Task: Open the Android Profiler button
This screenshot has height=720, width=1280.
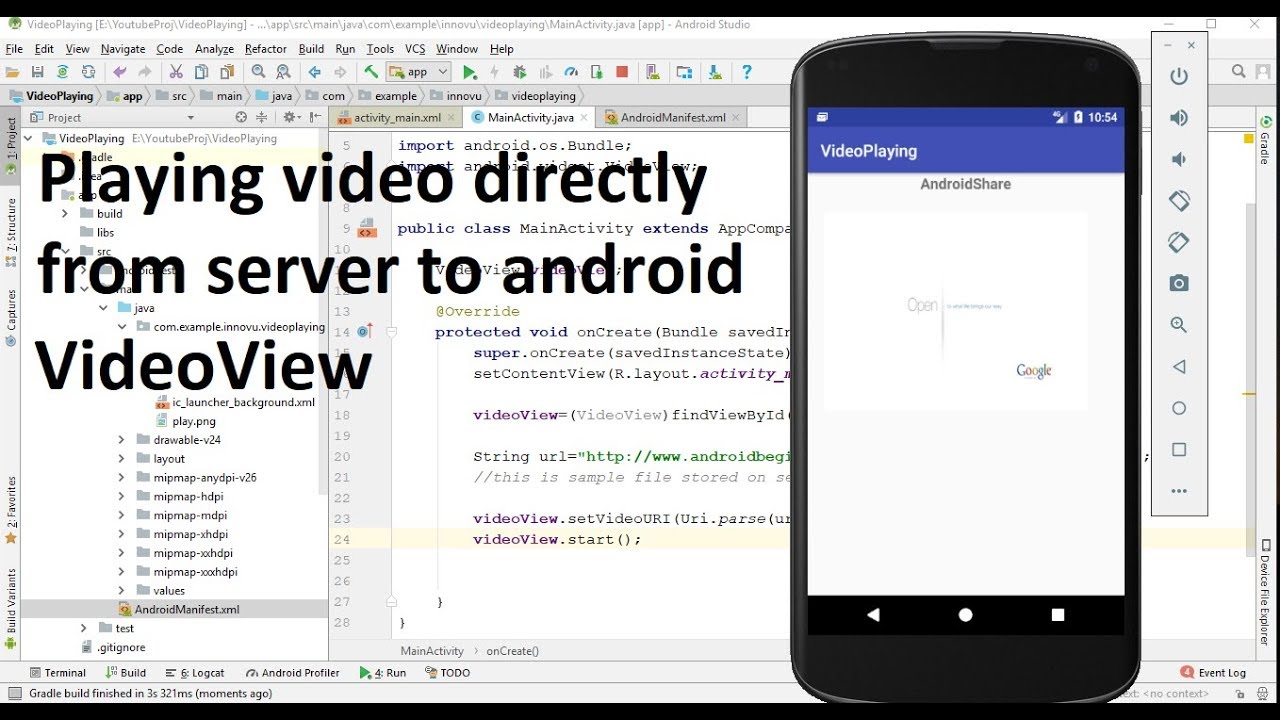Action: click(293, 673)
